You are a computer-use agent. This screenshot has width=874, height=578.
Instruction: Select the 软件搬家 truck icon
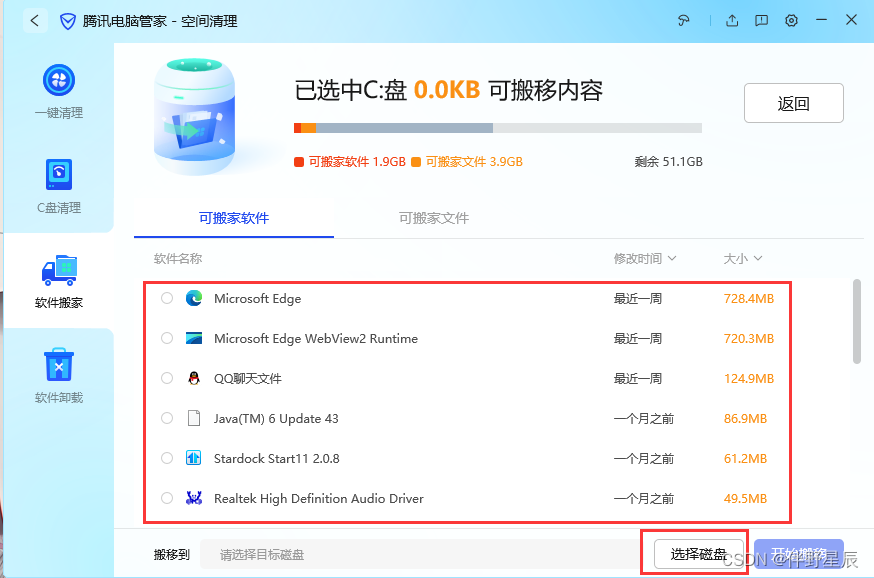(x=59, y=270)
